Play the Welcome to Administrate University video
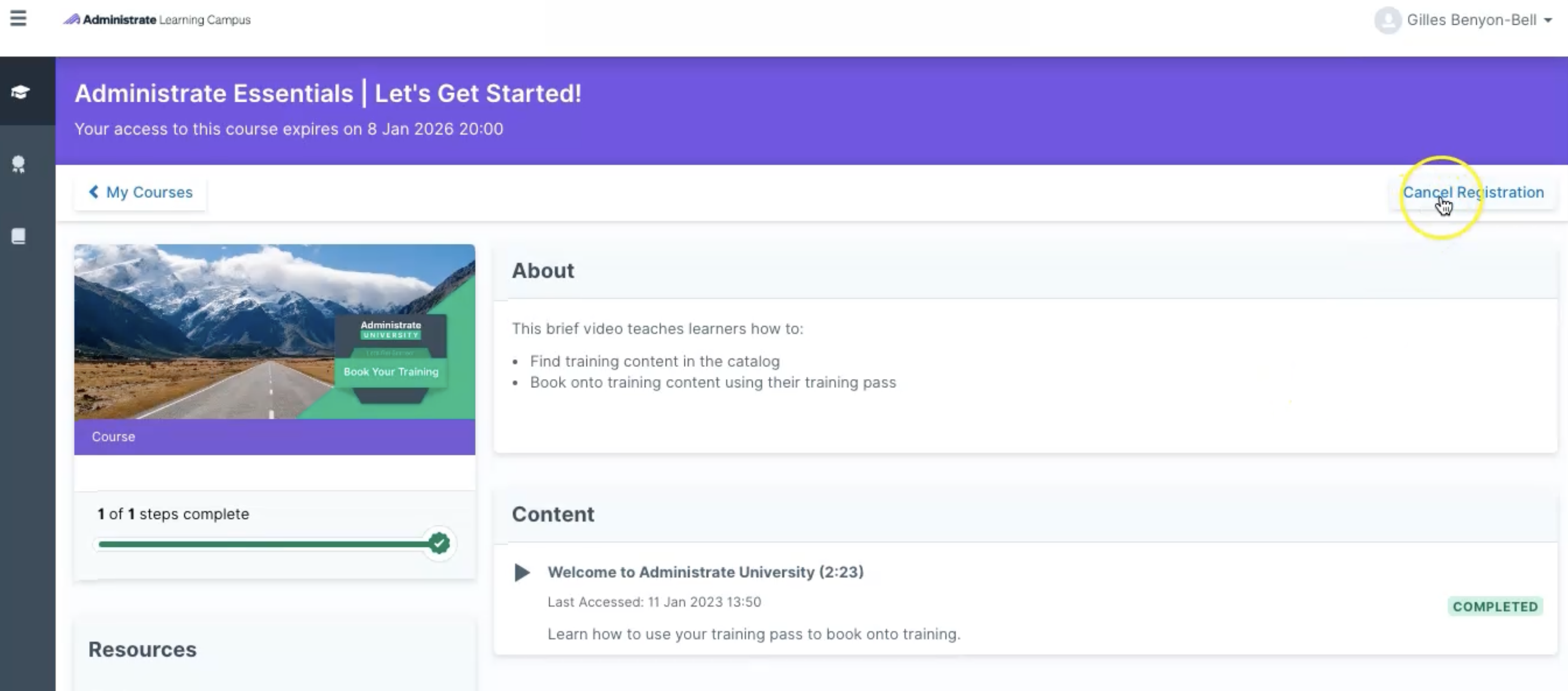 [522, 572]
